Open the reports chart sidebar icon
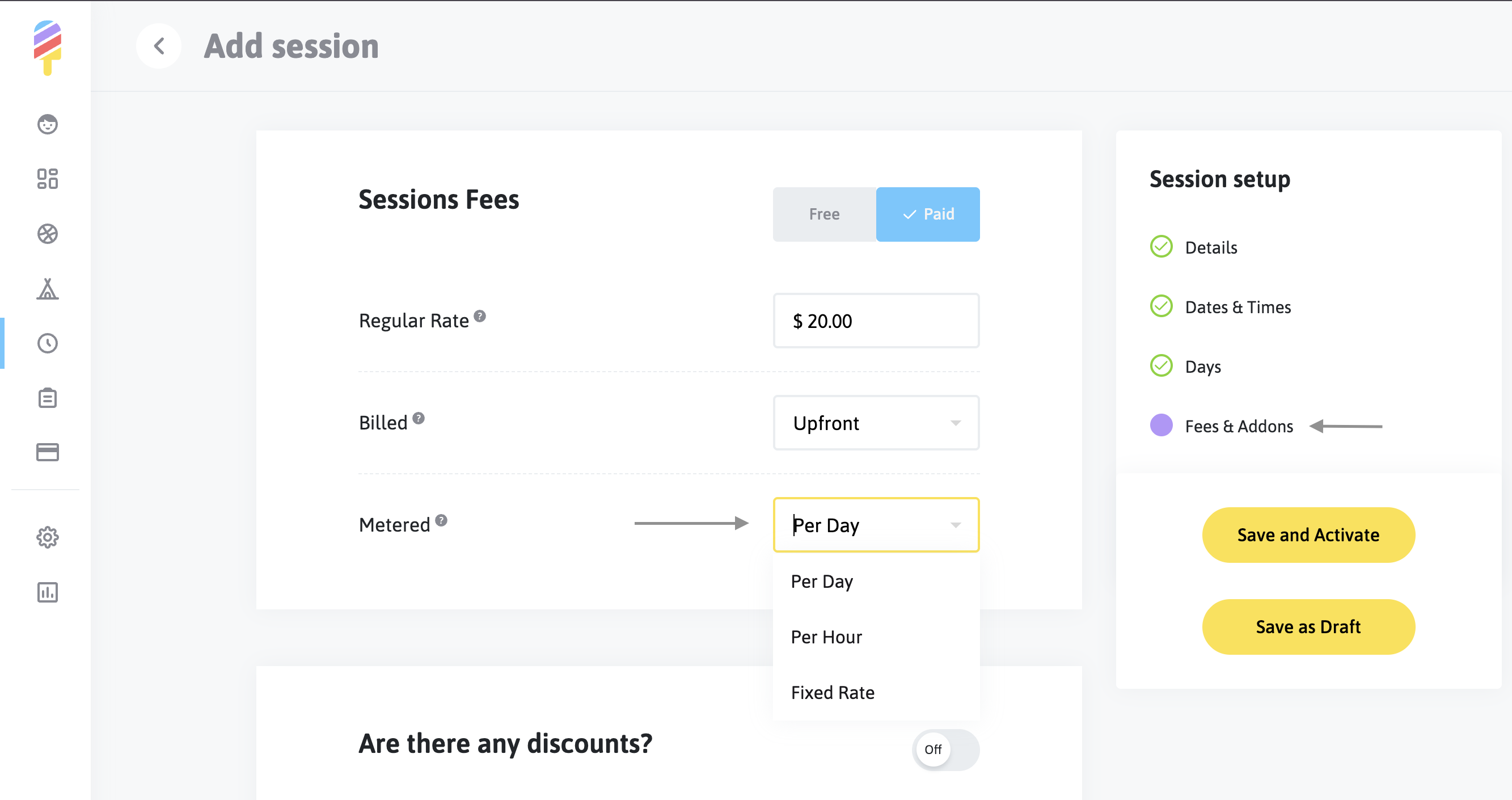Viewport: 1512px width, 800px height. [x=48, y=592]
